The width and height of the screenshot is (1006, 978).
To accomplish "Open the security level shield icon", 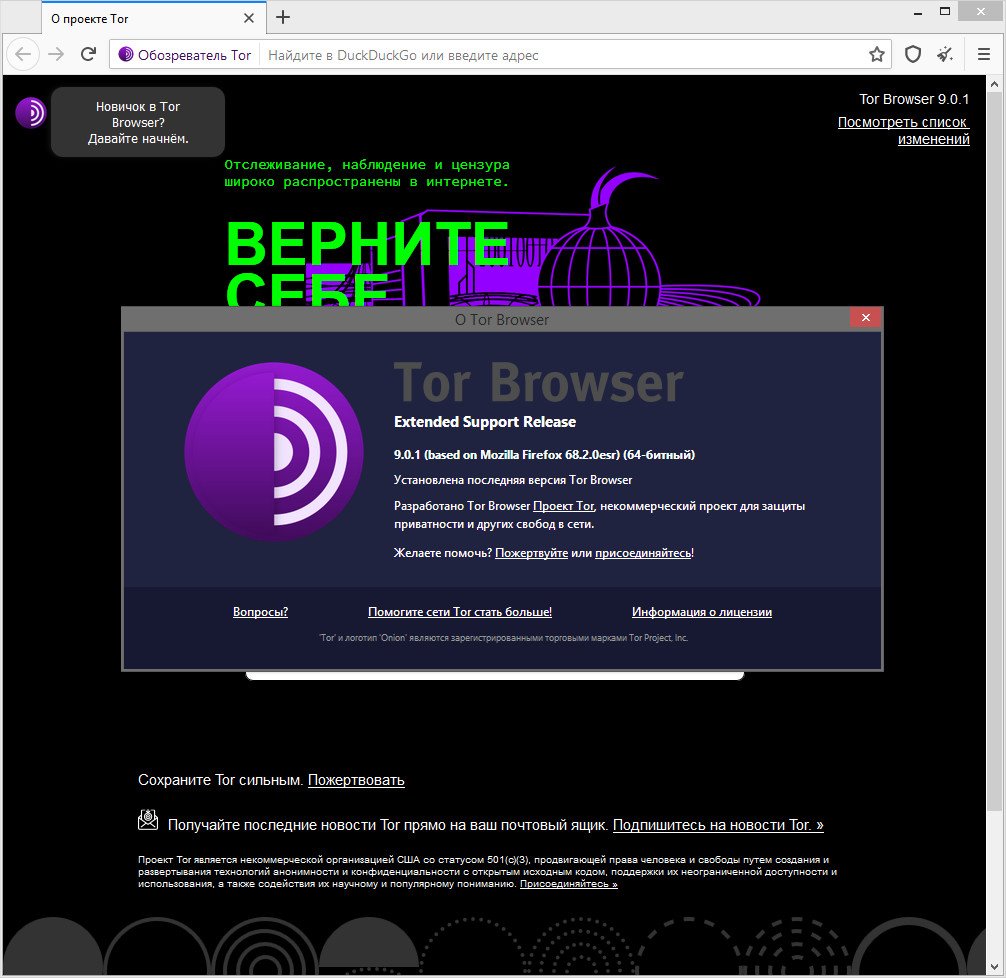I will click(913, 55).
